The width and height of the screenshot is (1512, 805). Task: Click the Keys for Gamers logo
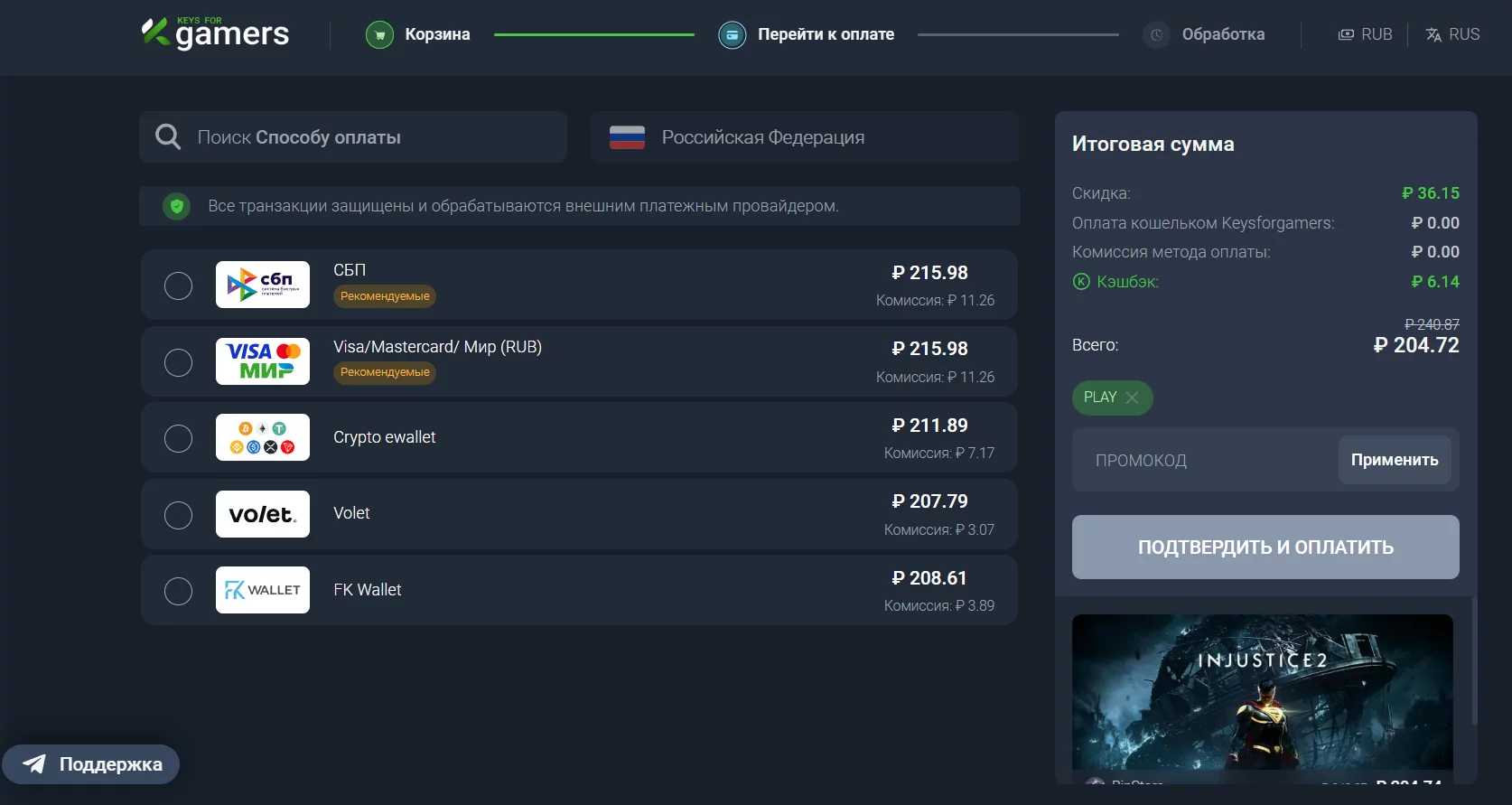pyautogui.click(x=215, y=33)
